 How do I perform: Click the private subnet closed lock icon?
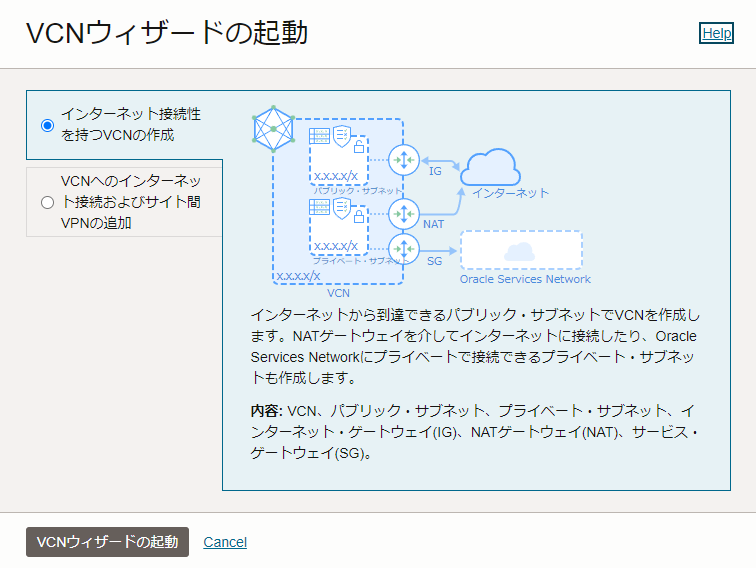tap(359, 216)
